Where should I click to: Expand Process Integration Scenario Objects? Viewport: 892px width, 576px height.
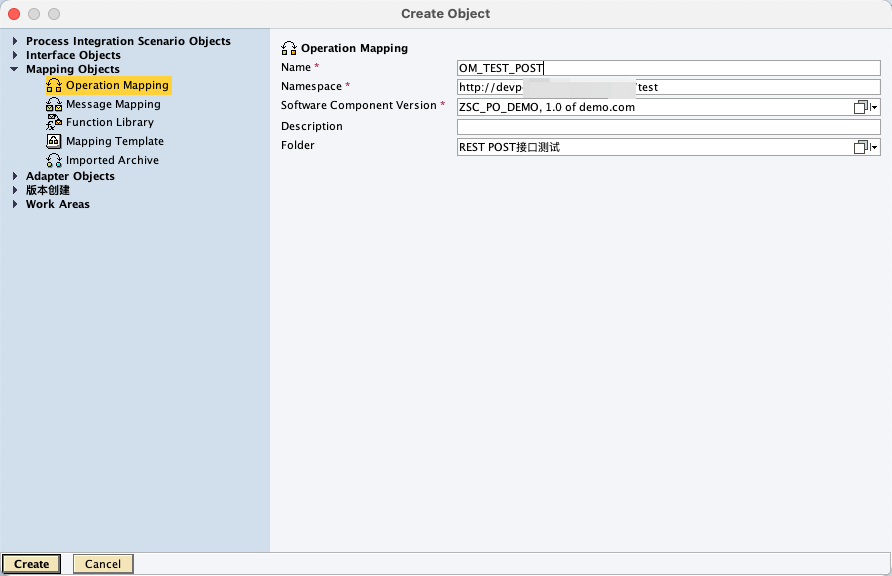coord(15,41)
